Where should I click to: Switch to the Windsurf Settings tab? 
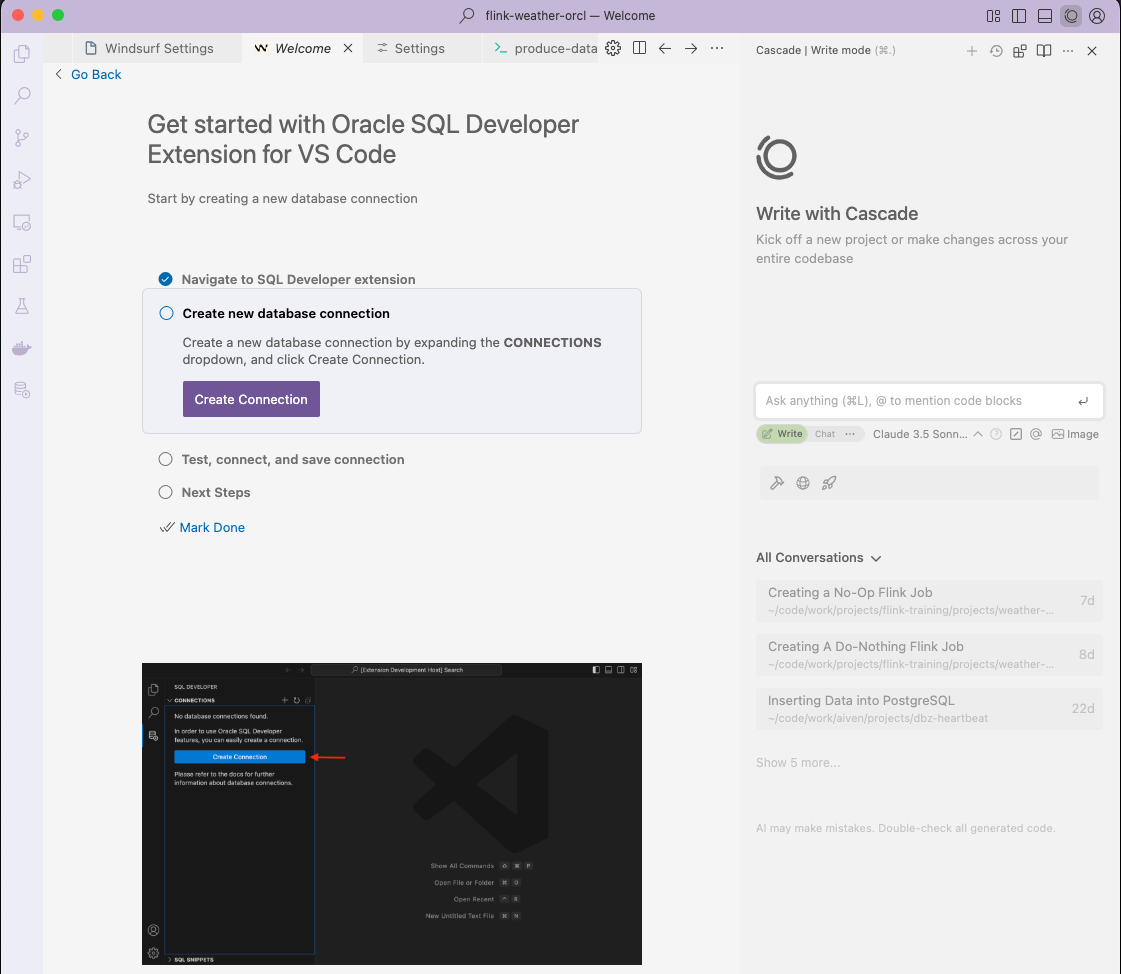coord(158,48)
